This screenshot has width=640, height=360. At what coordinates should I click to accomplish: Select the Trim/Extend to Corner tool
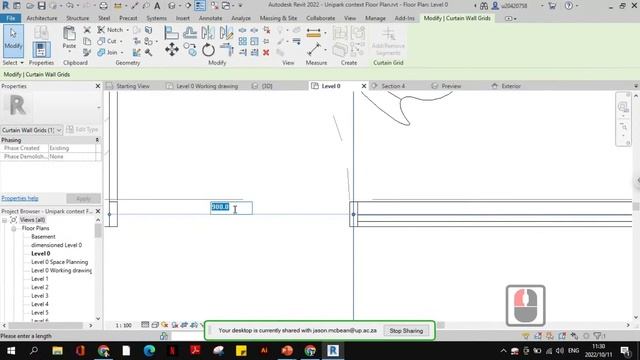point(226,50)
